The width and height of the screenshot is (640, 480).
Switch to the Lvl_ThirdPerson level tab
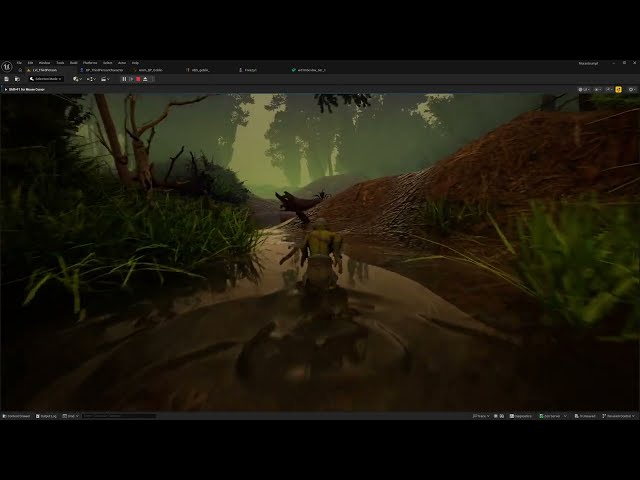(x=45, y=70)
